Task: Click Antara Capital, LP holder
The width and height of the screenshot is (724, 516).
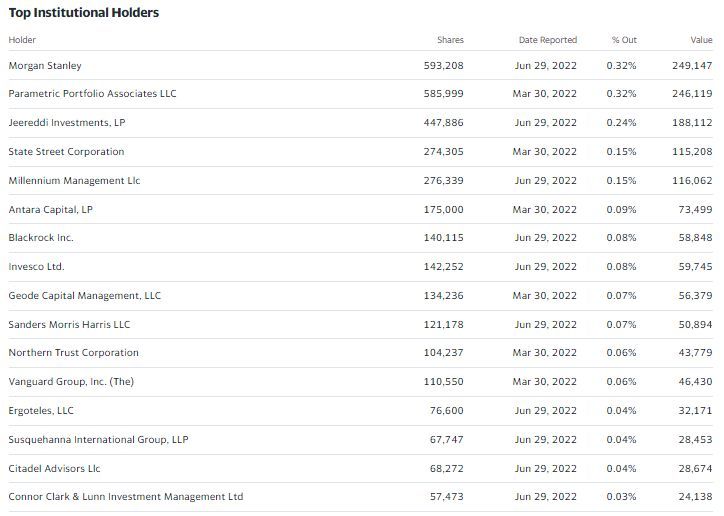Action: tap(50, 210)
